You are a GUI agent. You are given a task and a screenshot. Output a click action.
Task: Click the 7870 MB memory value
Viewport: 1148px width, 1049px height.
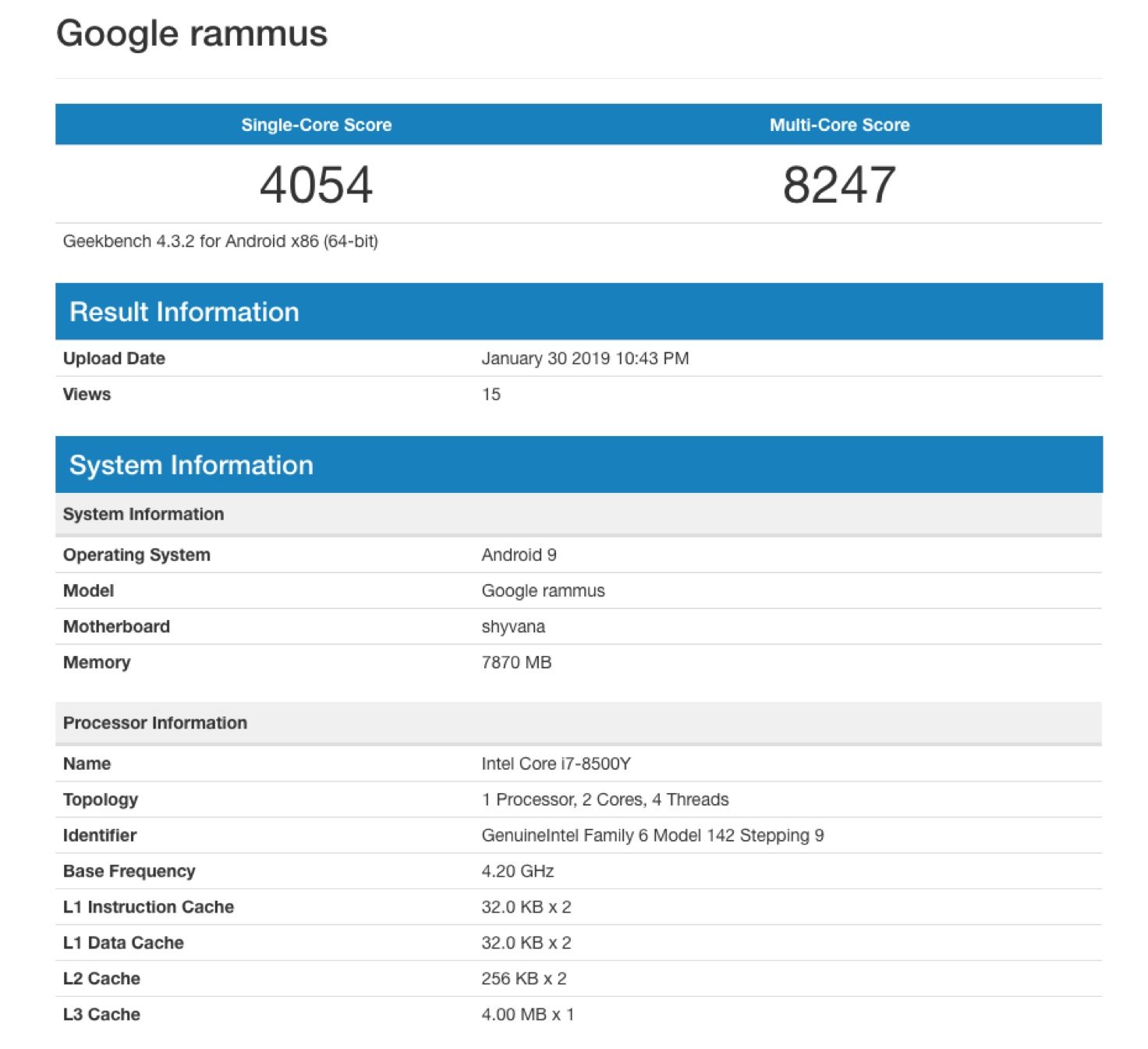click(x=516, y=662)
